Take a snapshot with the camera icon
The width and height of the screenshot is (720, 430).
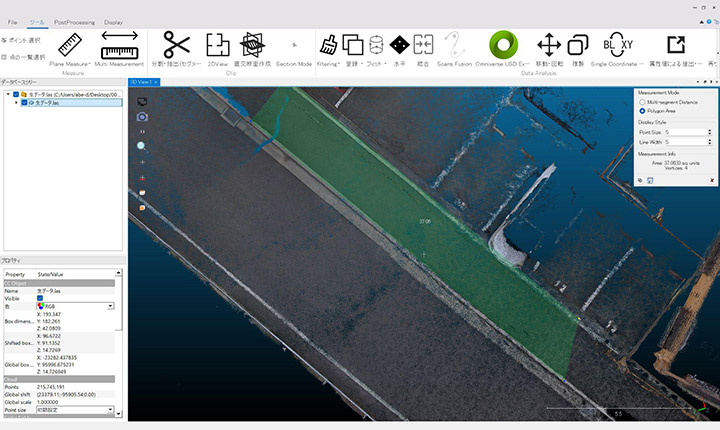coord(142,117)
